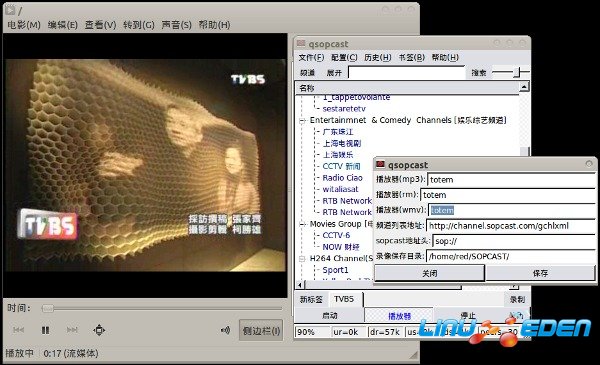
Task: Toggle the 侧边栏 sidebar button
Action: pos(261,330)
